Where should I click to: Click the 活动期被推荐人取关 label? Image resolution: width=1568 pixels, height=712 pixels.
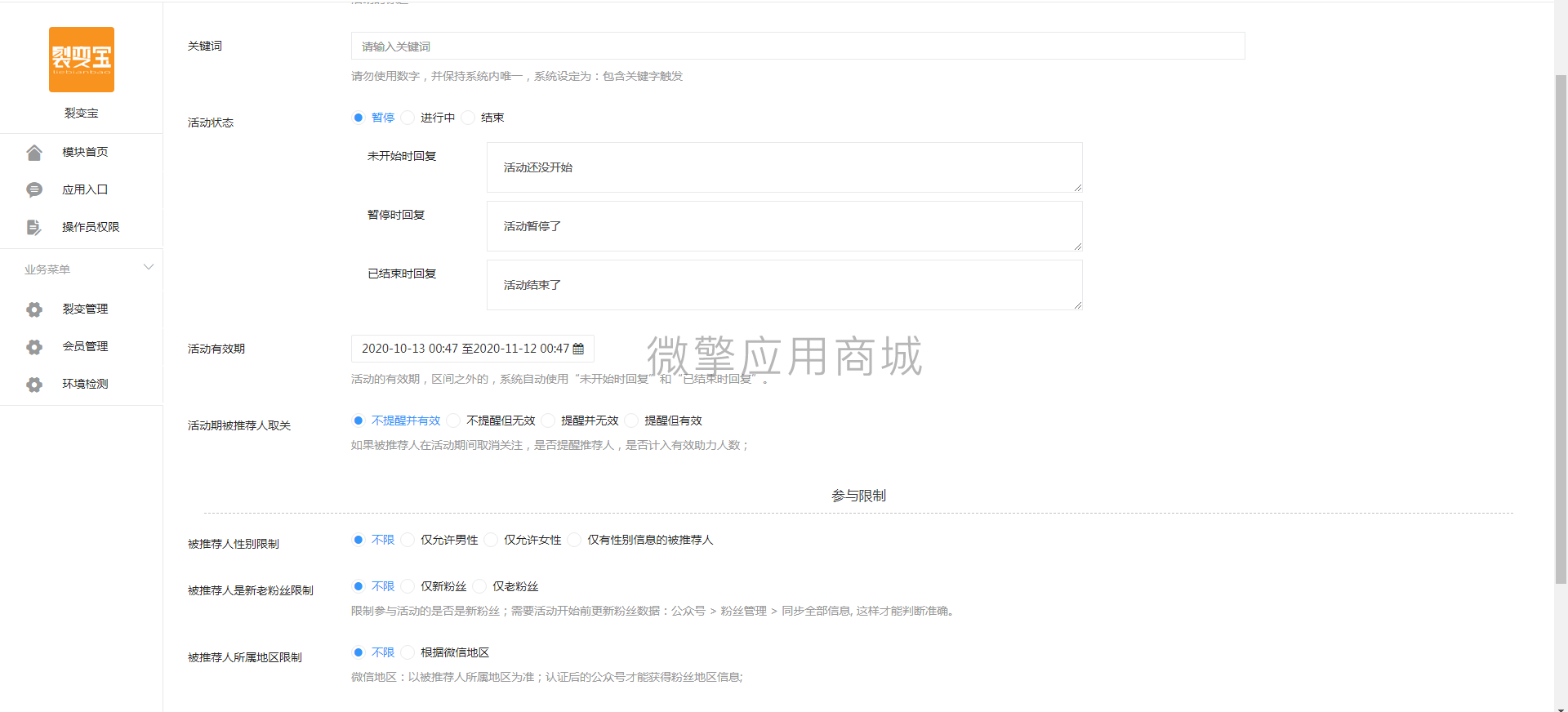click(x=239, y=425)
